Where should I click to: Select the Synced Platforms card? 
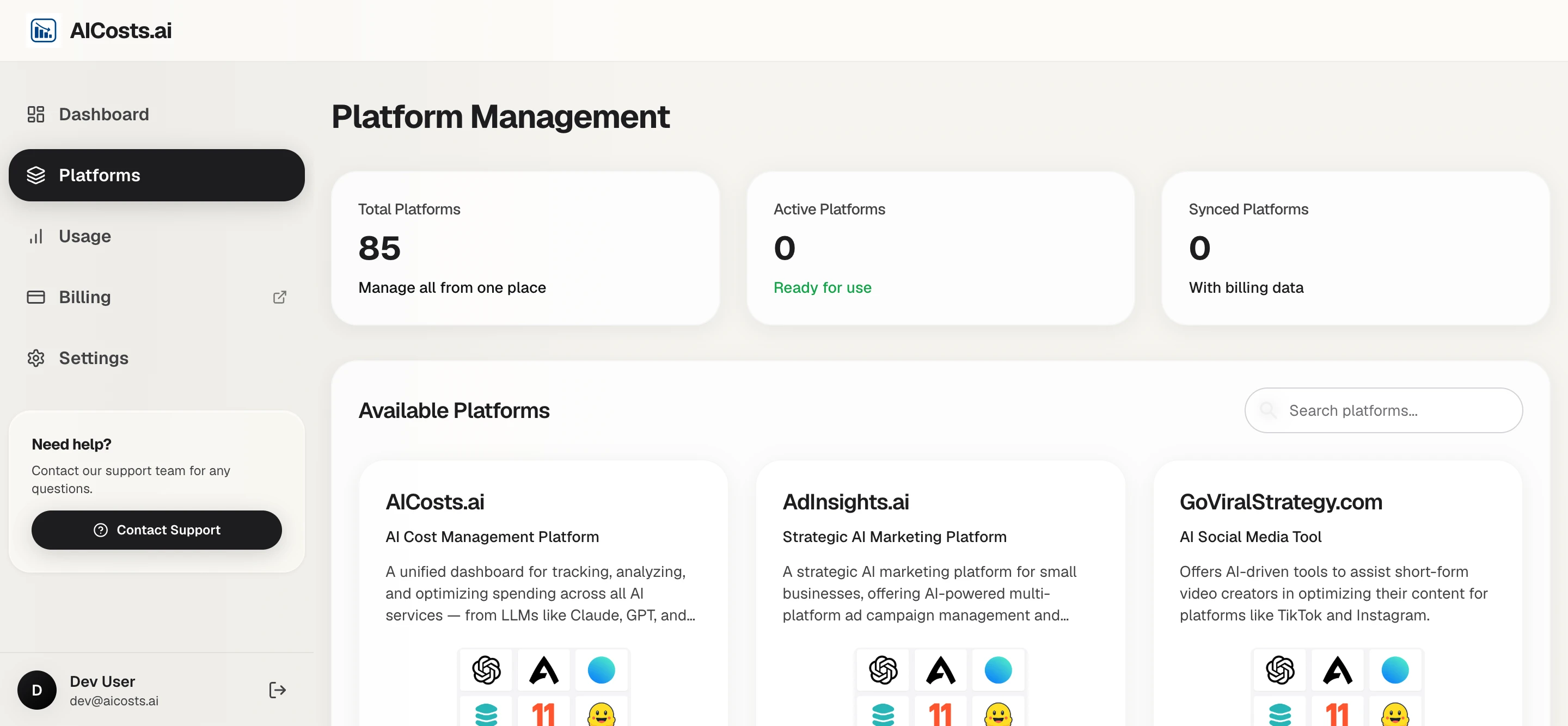pos(1356,248)
